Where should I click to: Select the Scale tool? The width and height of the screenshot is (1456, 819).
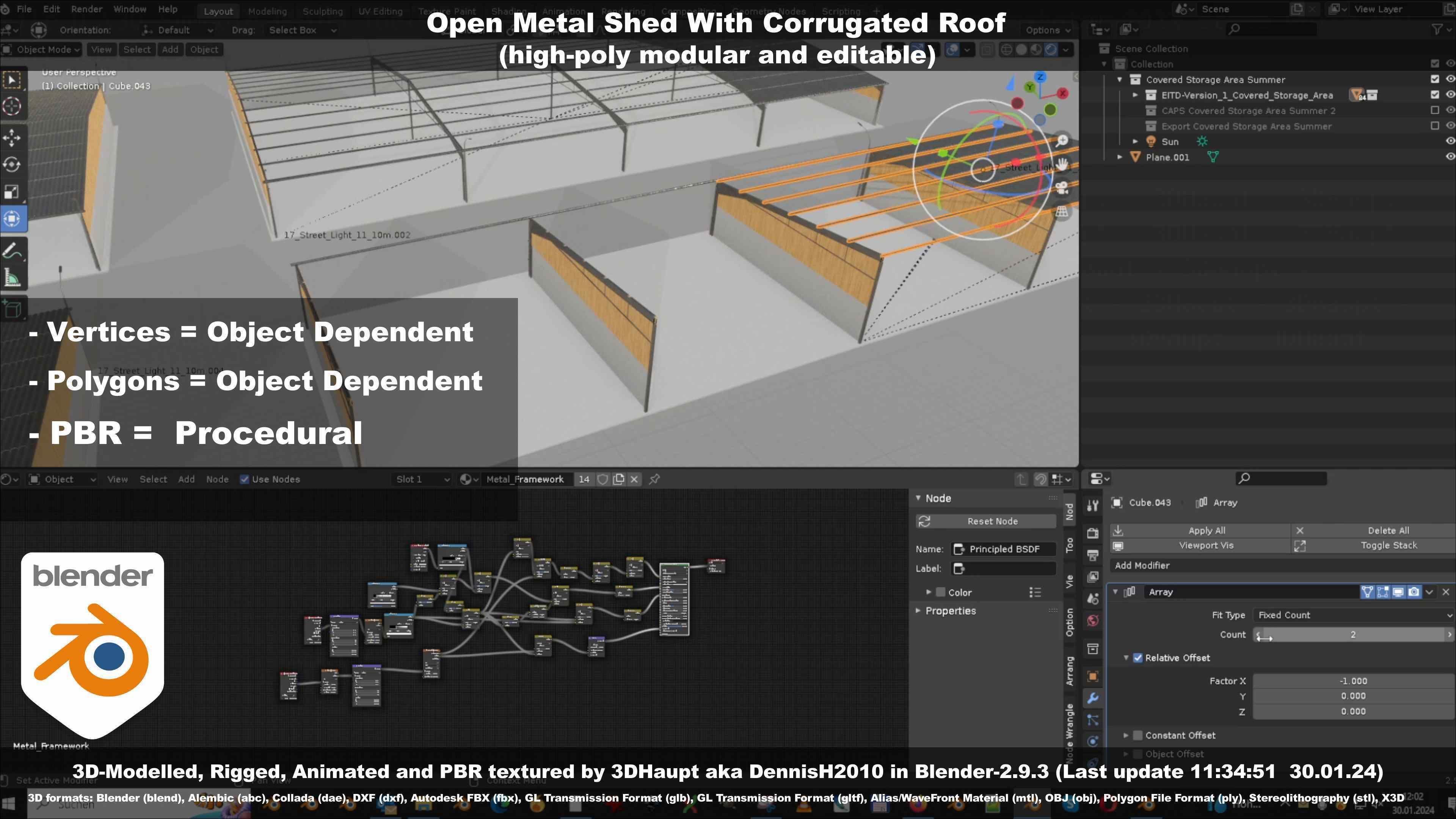pyautogui.click(x=13, y=191)
